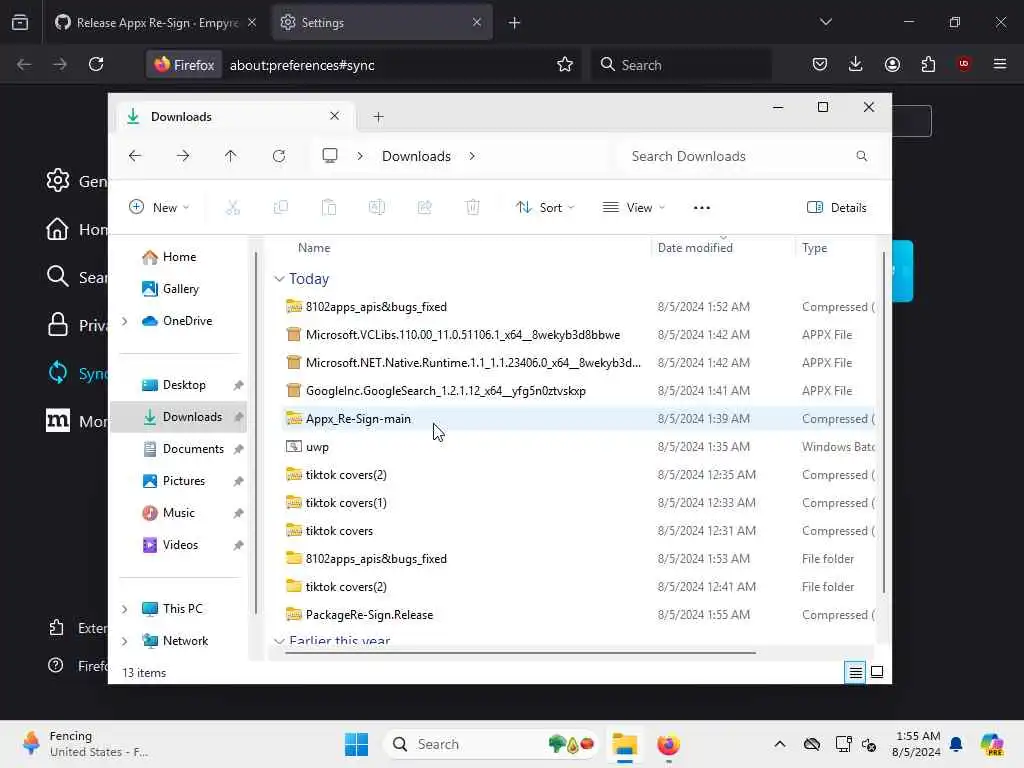This screenshot has height=768, width=1024.
Task: Click the uBlock Origin toolbar icon
Action: coord(964,63)
